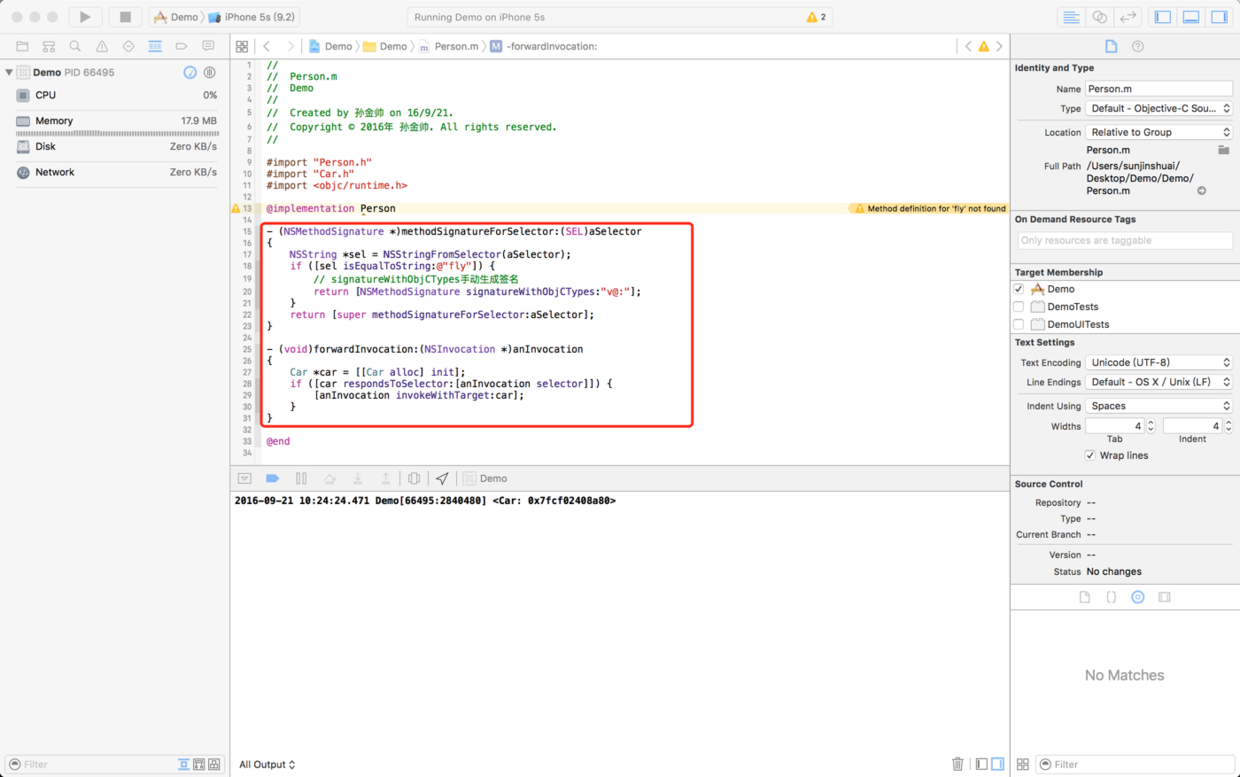The image size is (1240, 777).
Task: Show the Project navigator folder icon
Action: tap(22, 46)
